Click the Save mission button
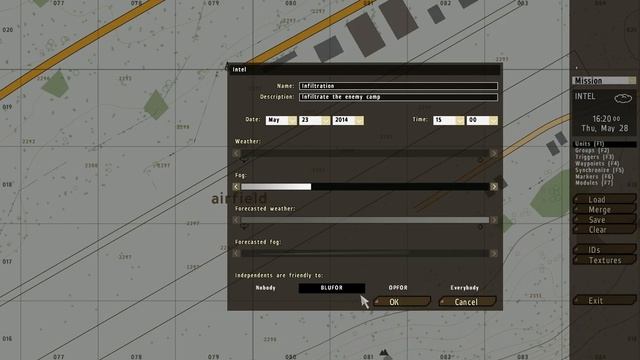 (x=604, y=220)
